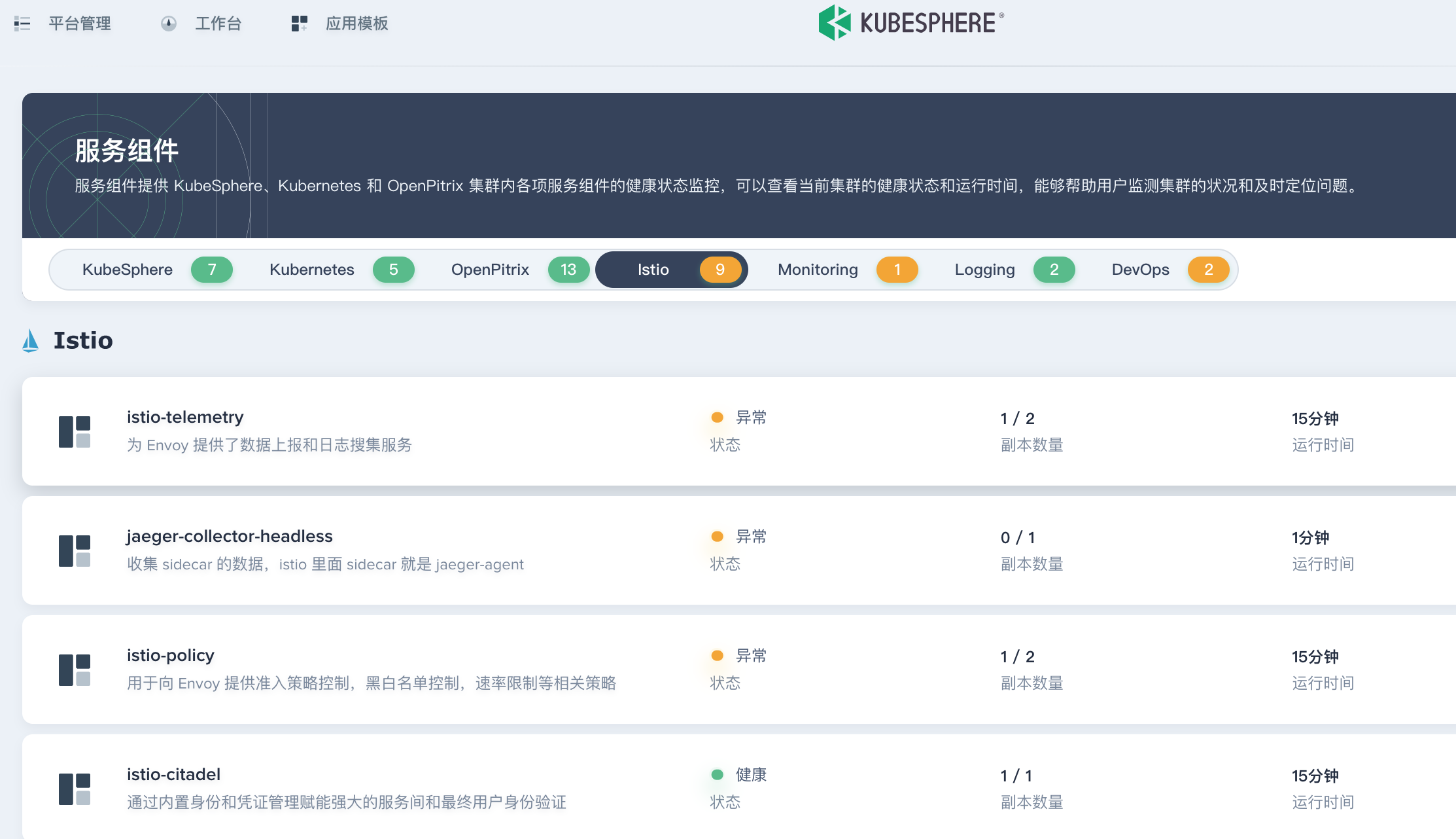Click jaeger-collector-headless uptime 1分钟
Viewport: 1456px width, 839px height.
click(1310, 538)
